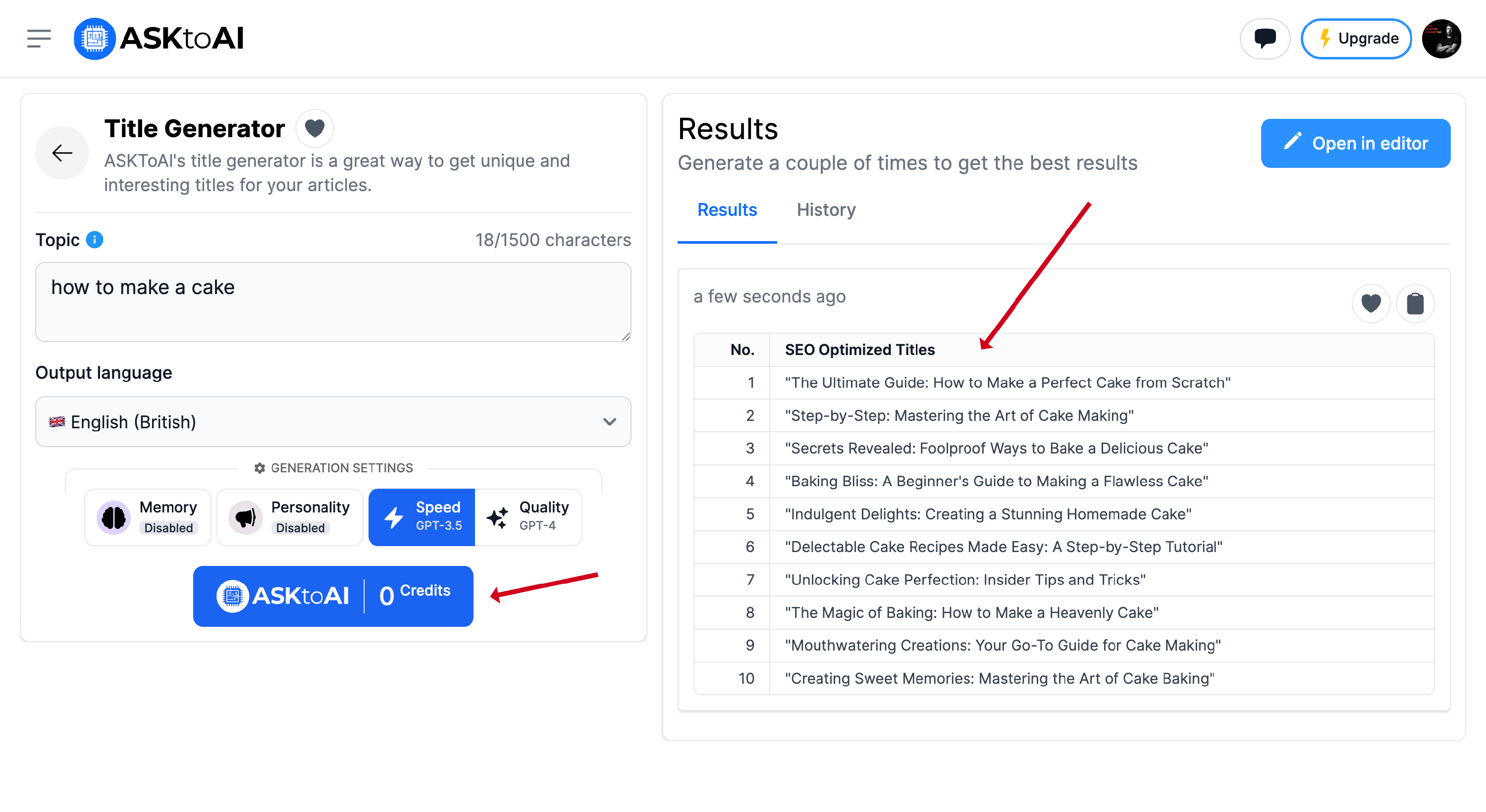Enable the Memory generation setting
This screenshot has width=1486, height=812.
(x=148, y=517)
